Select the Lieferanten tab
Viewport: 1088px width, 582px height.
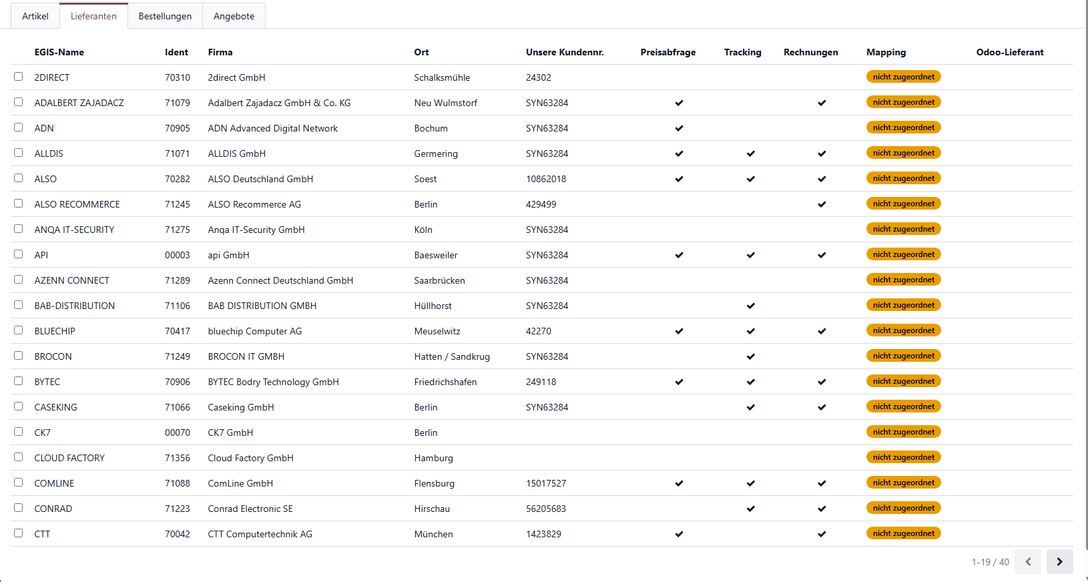coord(94,16)
